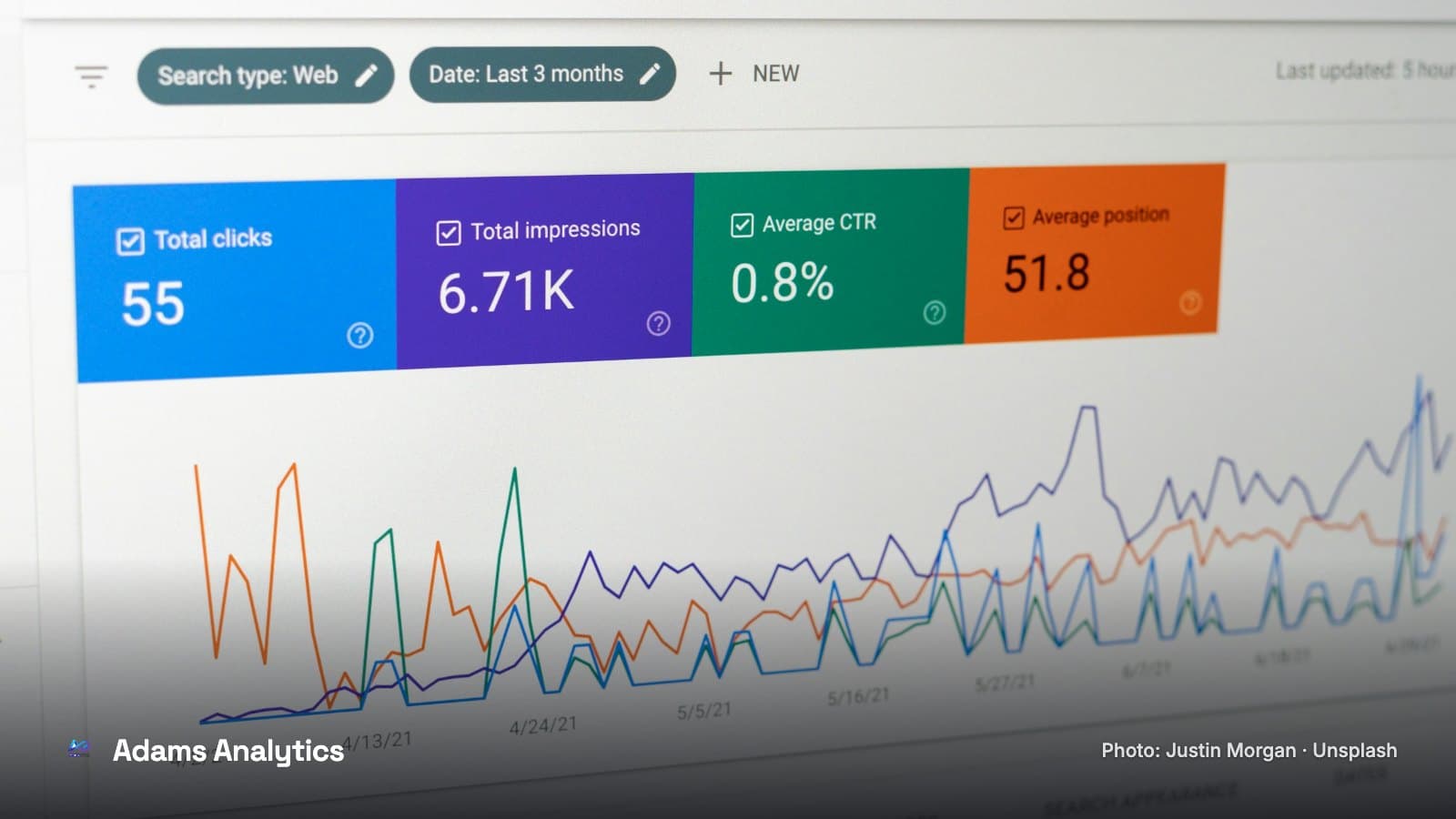Click the Average CTR label

(x=819, y=223)
